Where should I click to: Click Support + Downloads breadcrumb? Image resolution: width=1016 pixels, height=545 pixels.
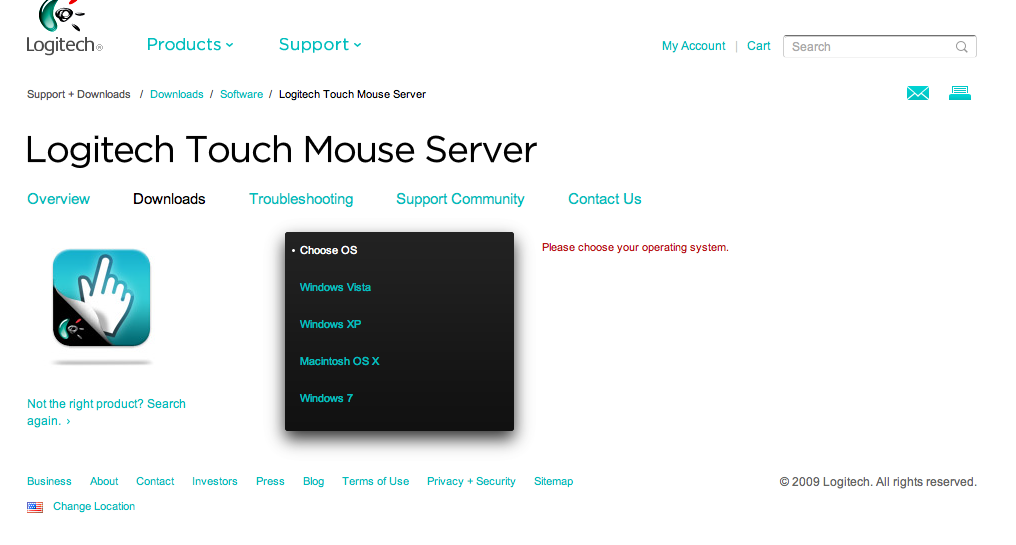tap(78, 94)
